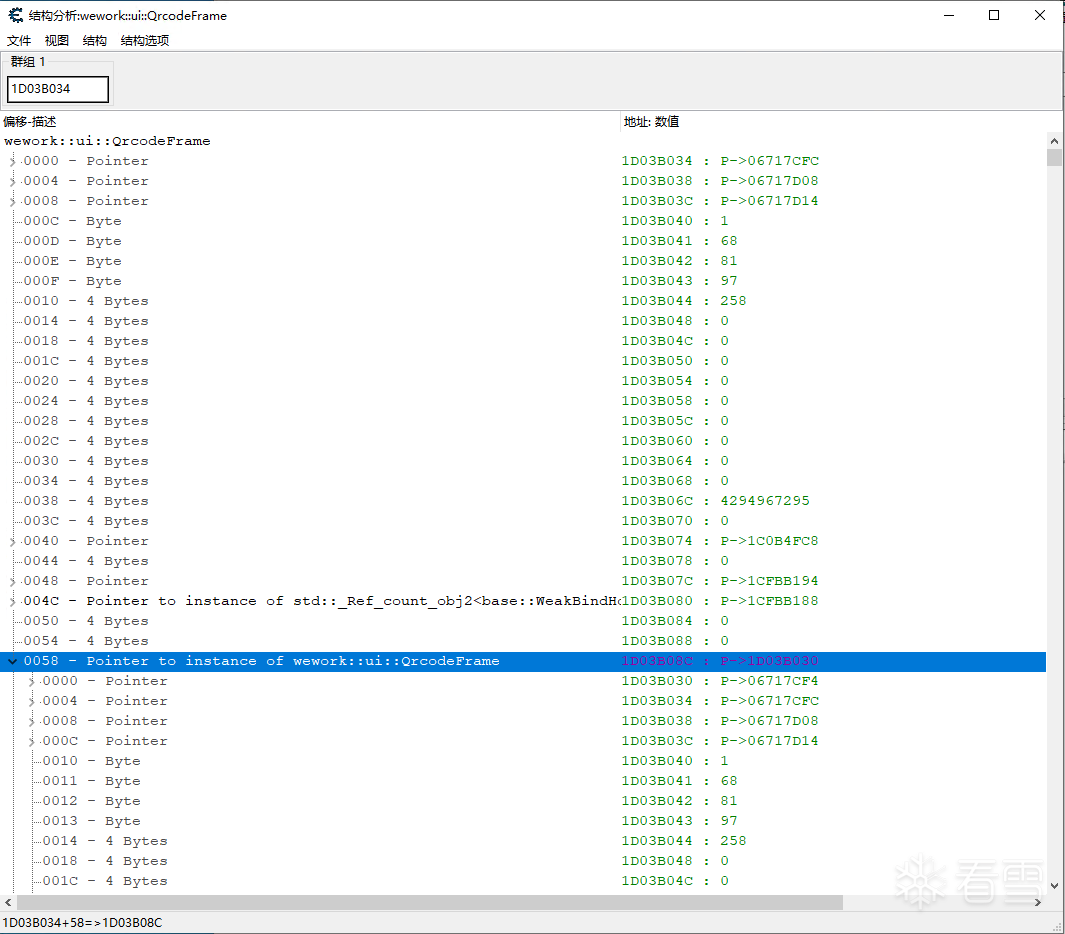This screenshot has width=1065, height=934.
Task: Click the value P->06717CF4
Action: pos(770,681)
